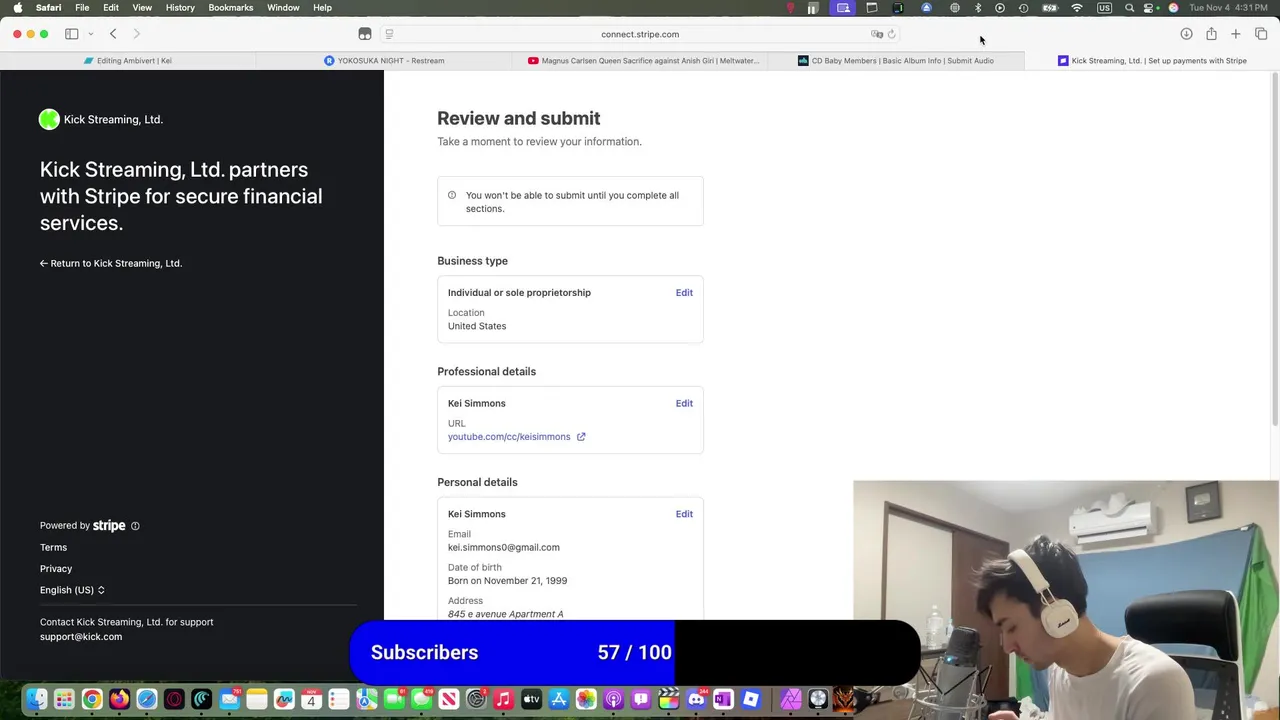
Task: Open Terms link
Action: (x=54, y=548)
